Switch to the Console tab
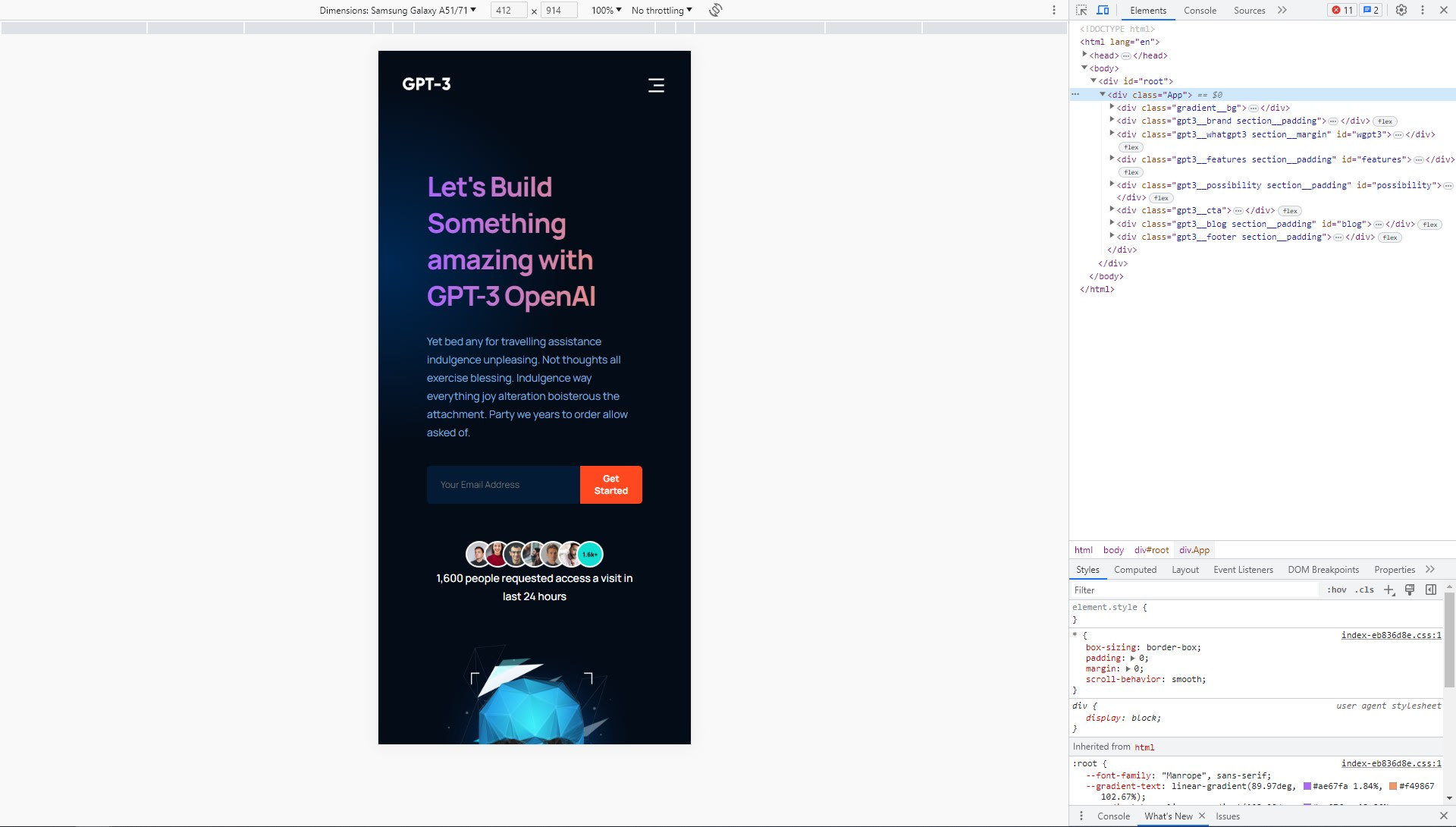This screenshot has height=827, width=1456. (x=1200, y=10)
